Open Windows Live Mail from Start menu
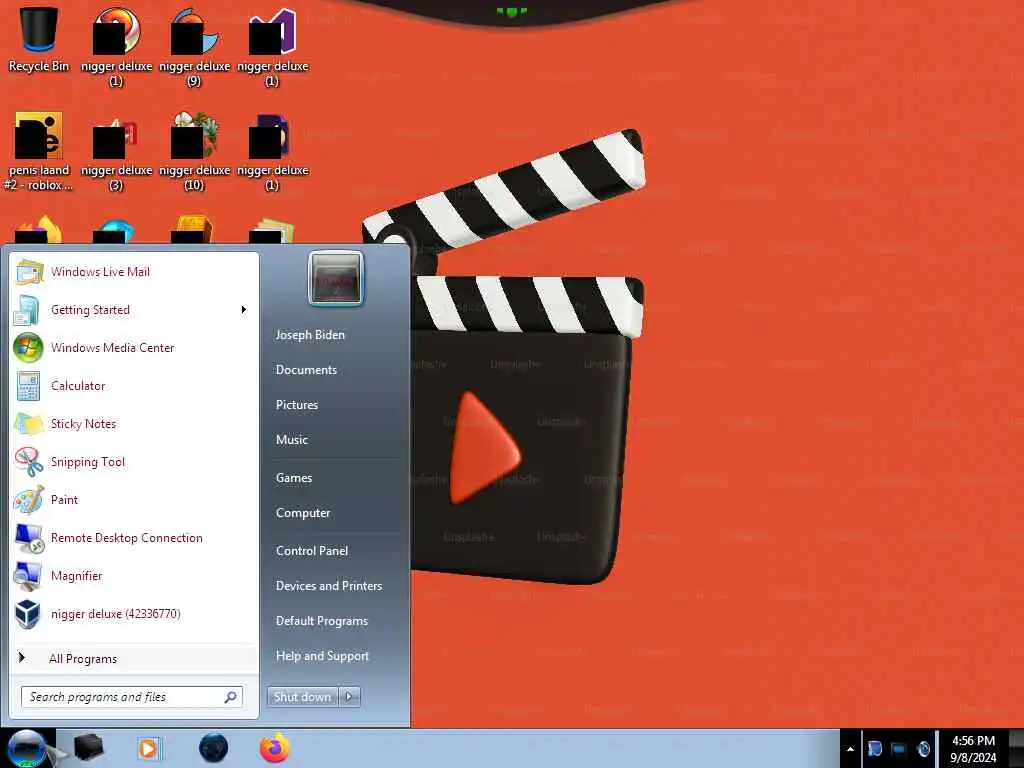The height and width of the screenshot is (768, 1024). pos(134,272)
